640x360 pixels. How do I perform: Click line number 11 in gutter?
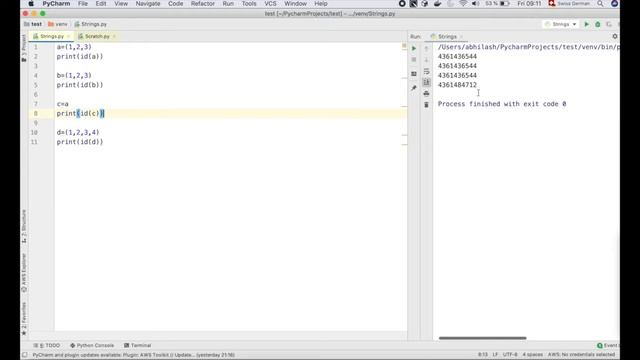[34, 142]
